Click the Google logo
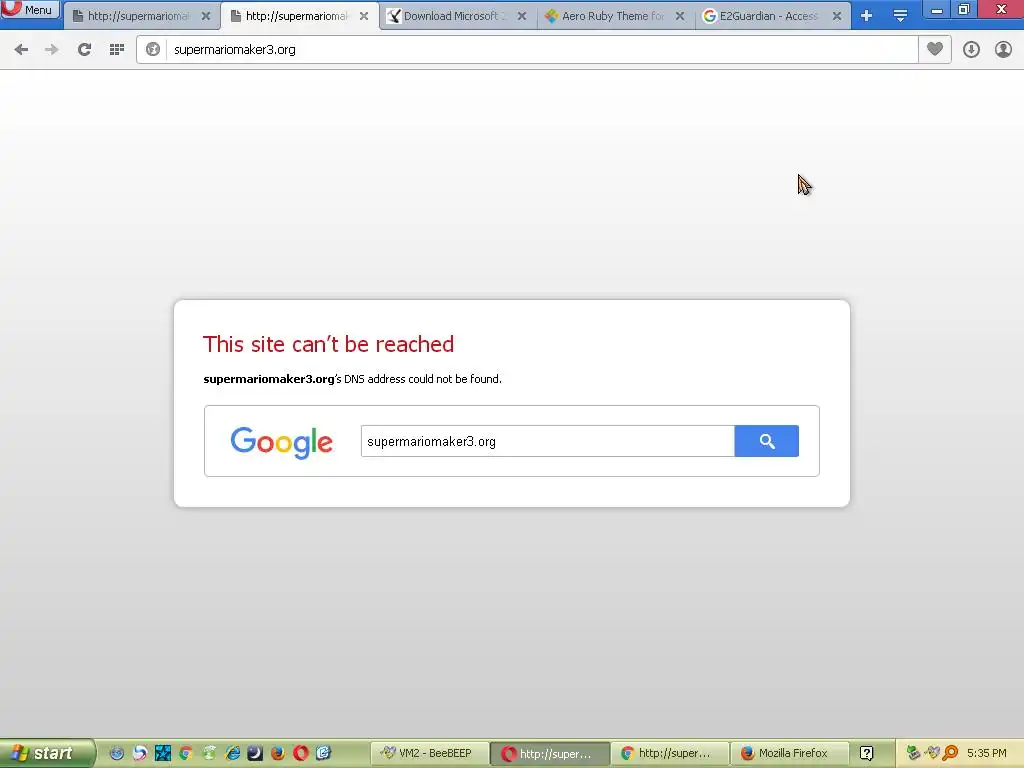1024x768 pixels. pyautogui.click(x=281, y=443)
